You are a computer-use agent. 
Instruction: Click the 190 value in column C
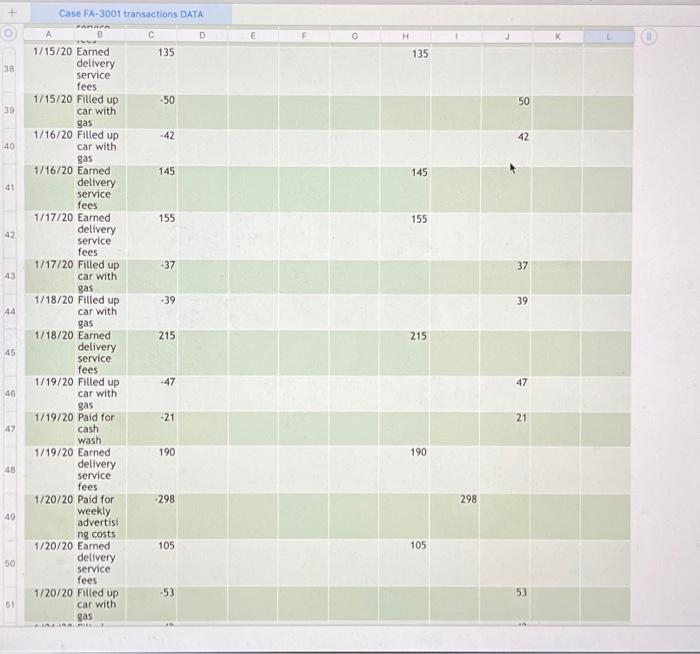(167, 452)
